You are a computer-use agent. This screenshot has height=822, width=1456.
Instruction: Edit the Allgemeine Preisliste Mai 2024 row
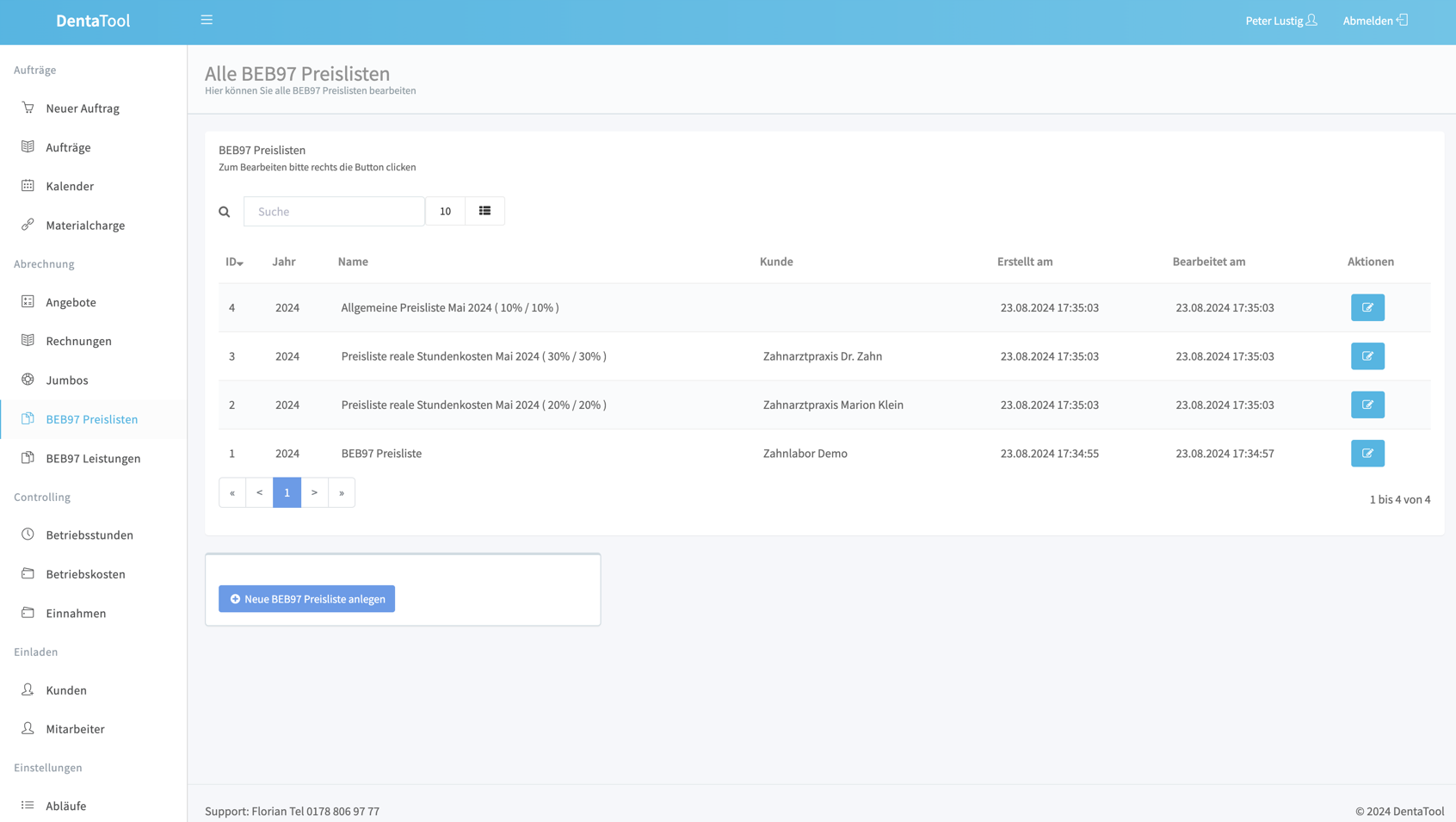point(1367,307)
